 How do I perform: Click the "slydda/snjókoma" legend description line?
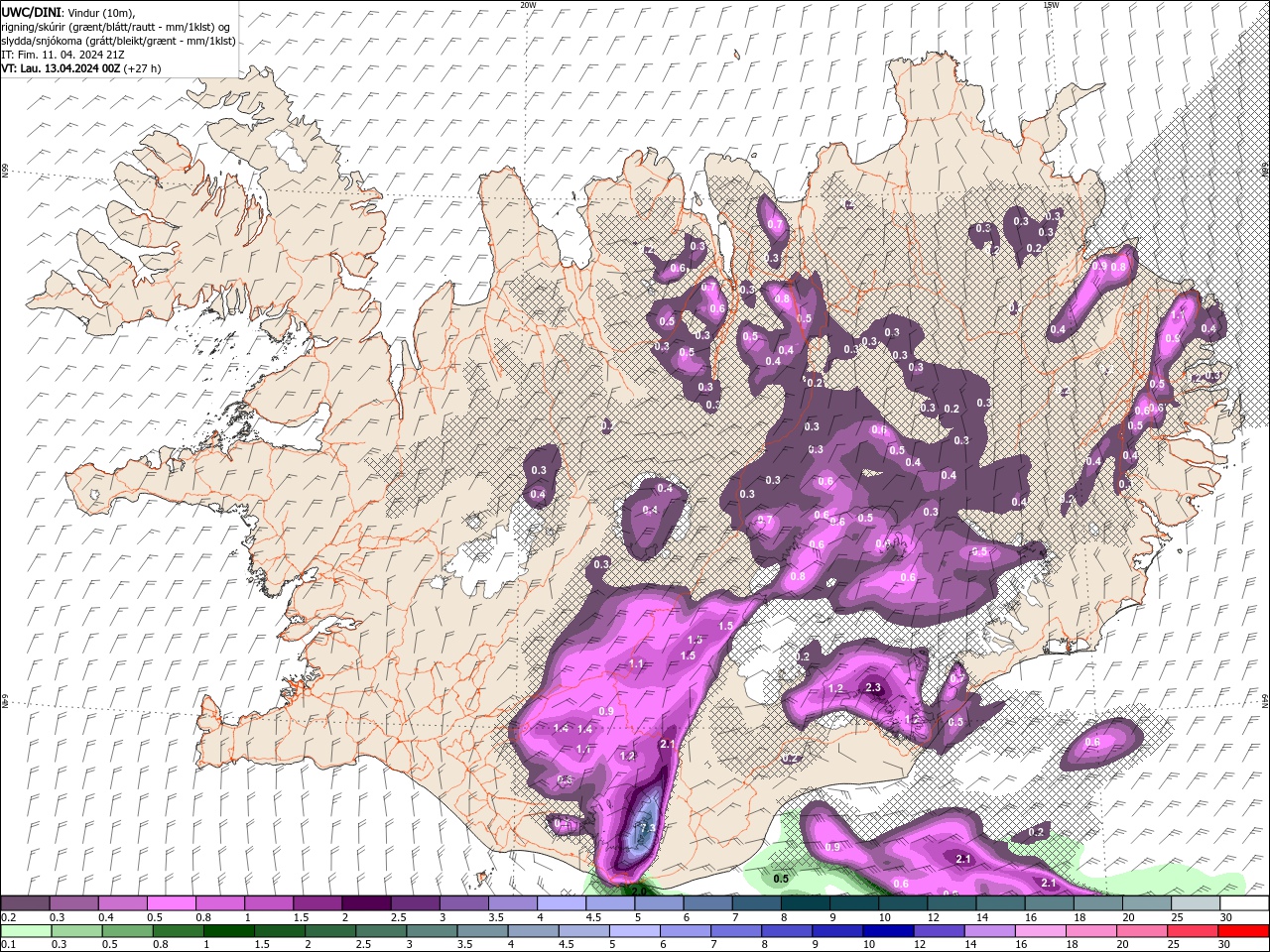118,41
